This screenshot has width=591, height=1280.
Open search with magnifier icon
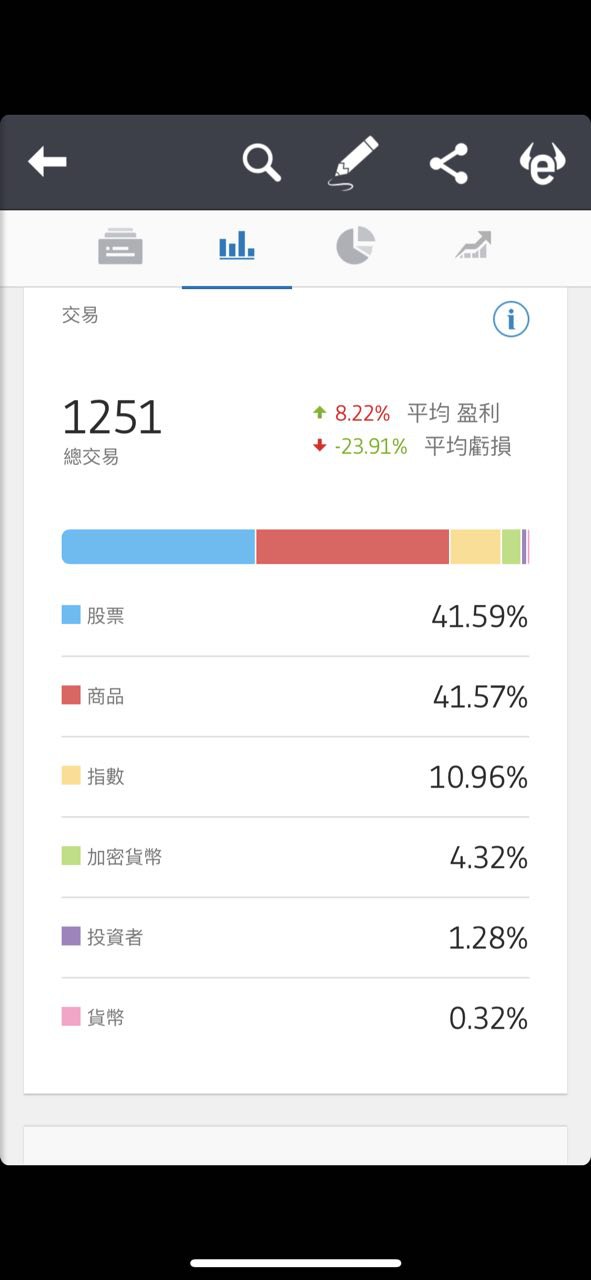[262, 162]
